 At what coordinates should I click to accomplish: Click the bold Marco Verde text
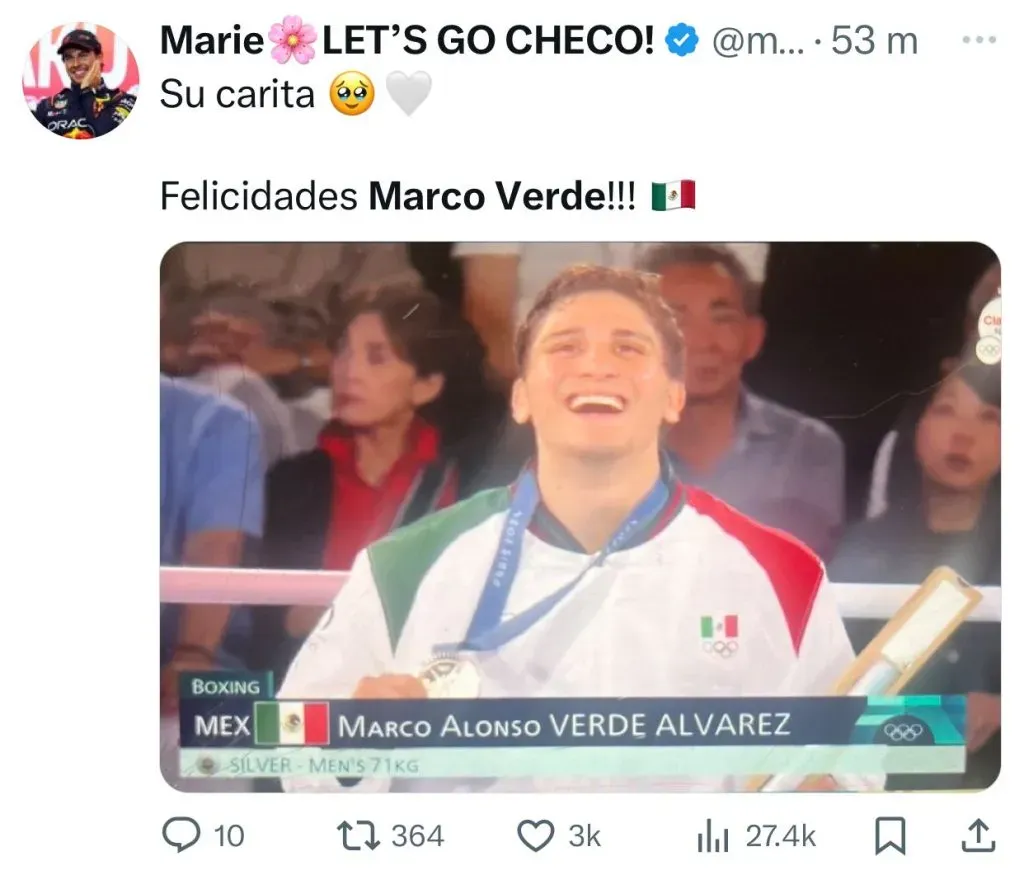pyautogui.click(x=488, y=195)
